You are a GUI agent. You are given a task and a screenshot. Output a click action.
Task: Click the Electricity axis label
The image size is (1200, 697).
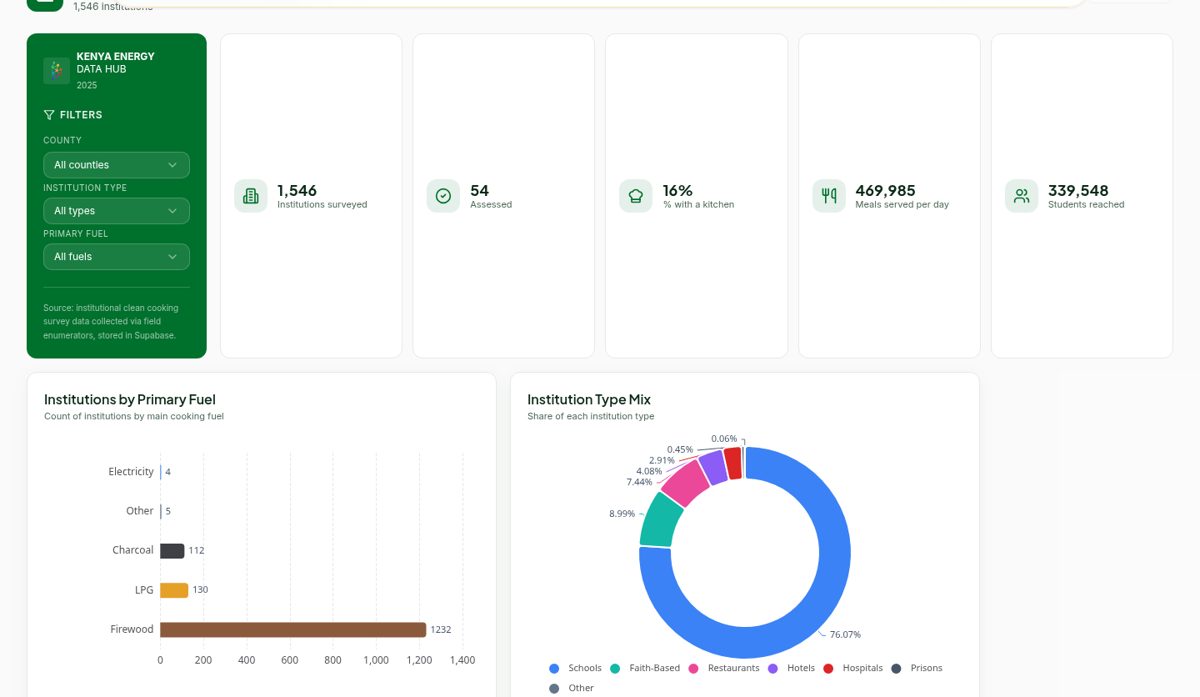click(x=131, y=472)
